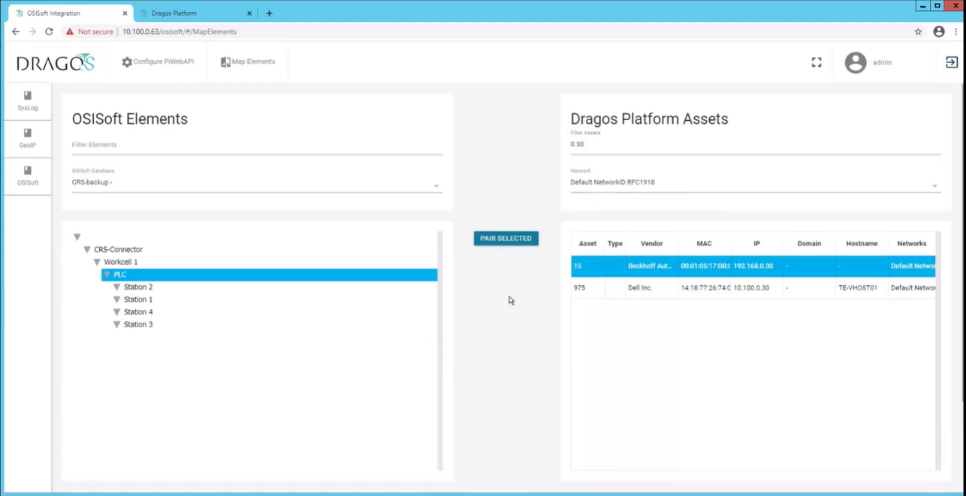Click the Filter Elements input field
This screenshot has width=966, height=496.
[x=257, y=145]
